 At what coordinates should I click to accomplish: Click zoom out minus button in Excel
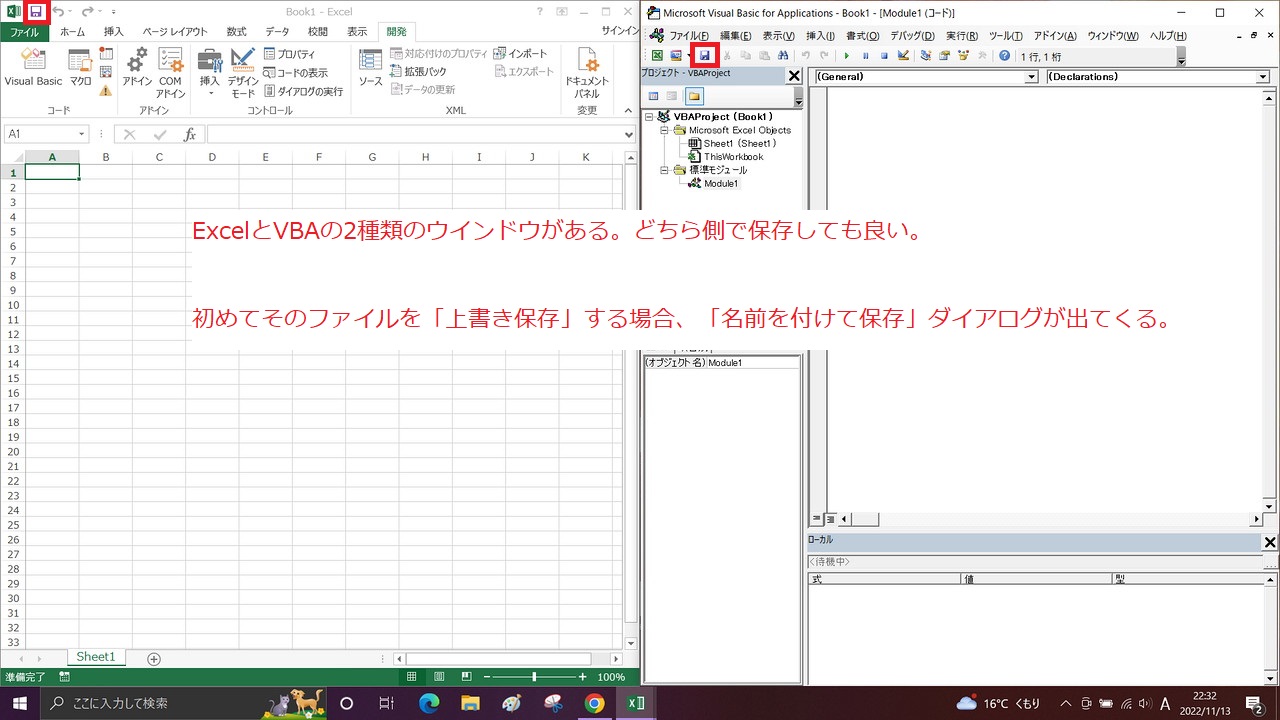[485, 677]
